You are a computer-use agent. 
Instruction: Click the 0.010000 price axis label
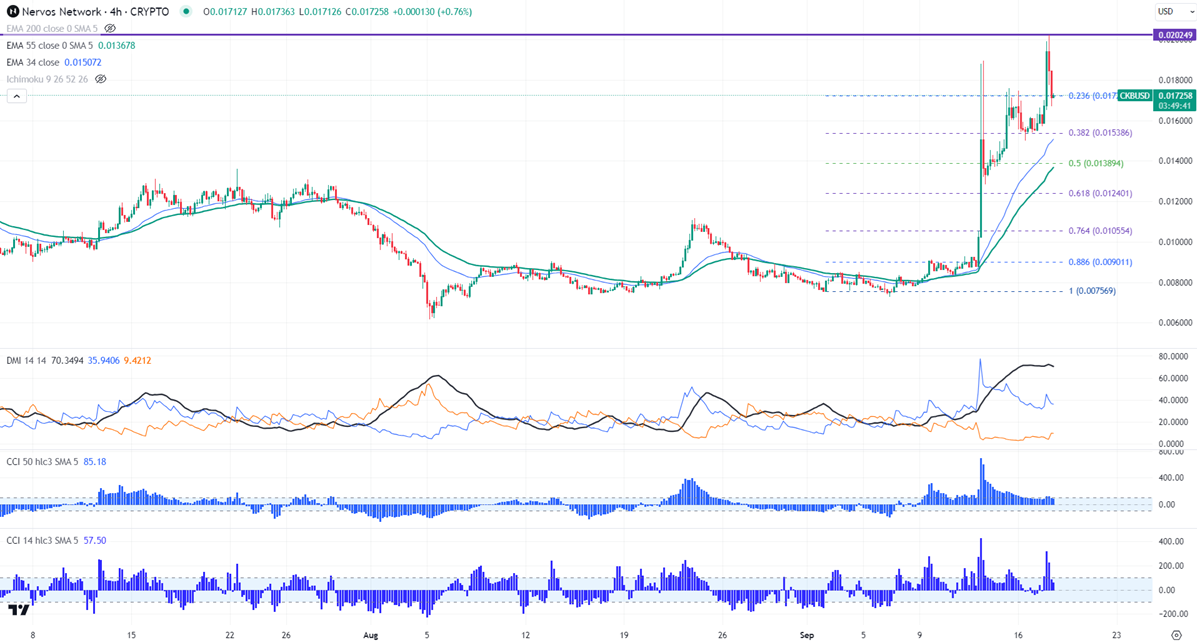[x=1175, y=242]
